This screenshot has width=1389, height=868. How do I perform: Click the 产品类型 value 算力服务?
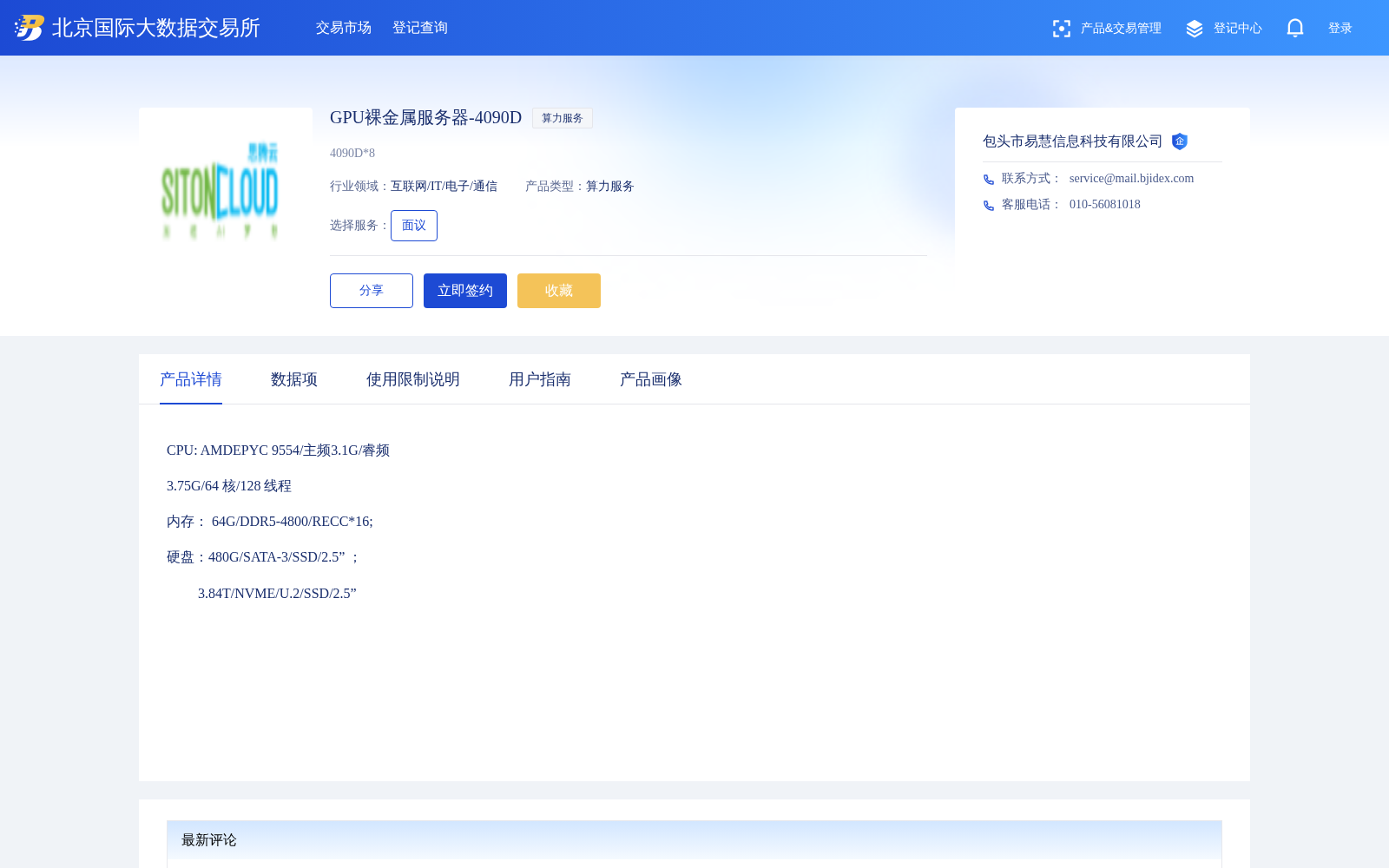(x=610, y=186)
